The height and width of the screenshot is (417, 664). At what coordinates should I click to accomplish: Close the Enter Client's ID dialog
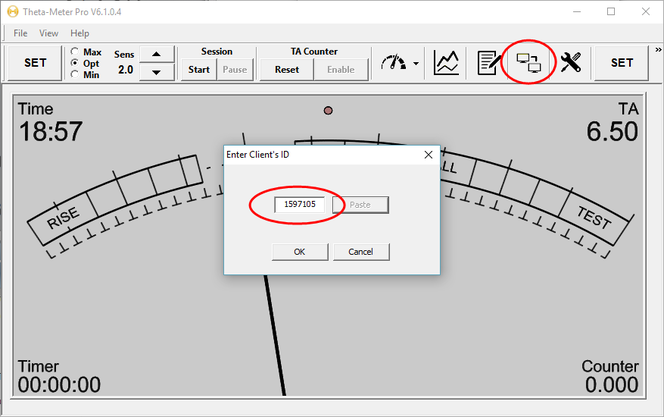428,155
